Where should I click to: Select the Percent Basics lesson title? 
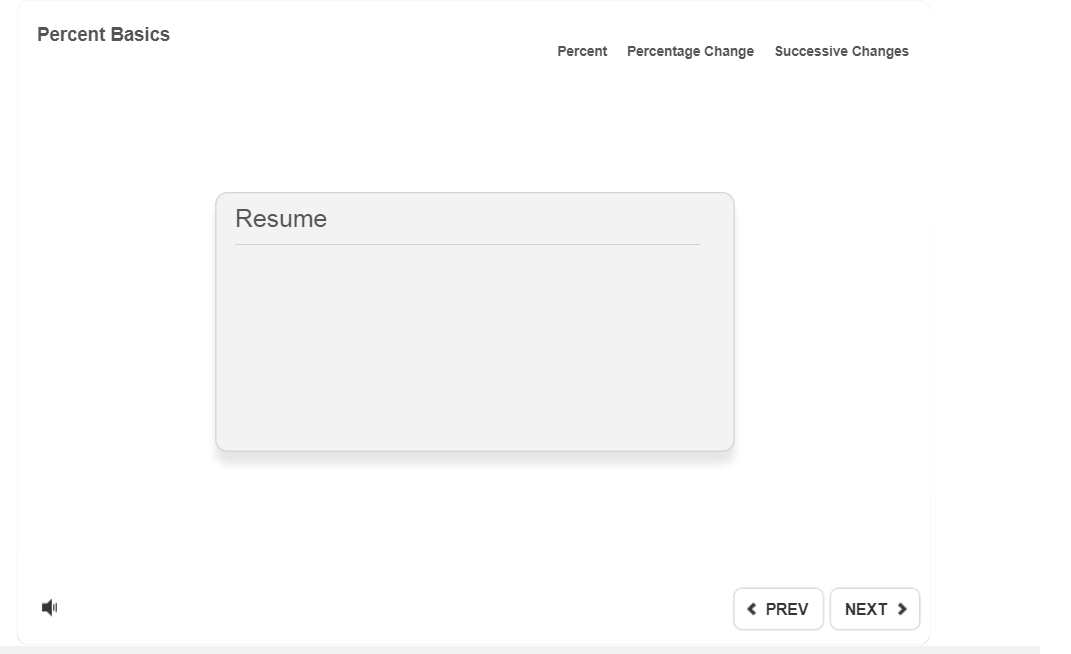point(103,35)
